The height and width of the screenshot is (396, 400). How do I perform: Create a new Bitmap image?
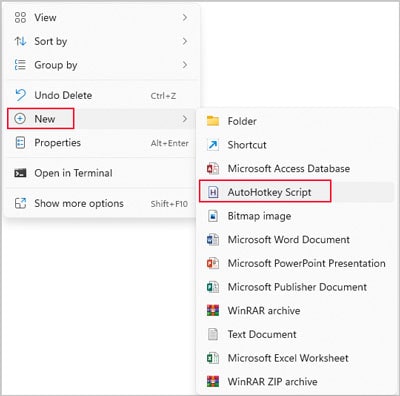click(x=296, y=216)
